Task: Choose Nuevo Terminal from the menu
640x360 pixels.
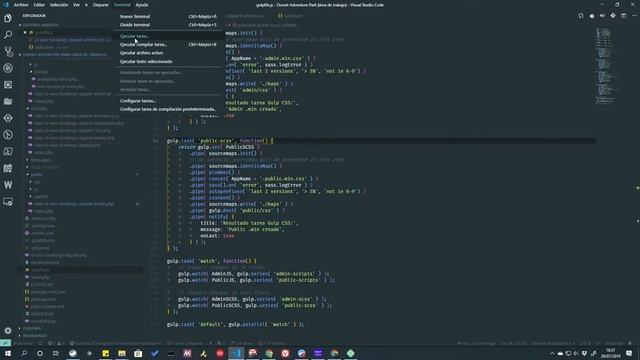Action: tap(168, 16)
